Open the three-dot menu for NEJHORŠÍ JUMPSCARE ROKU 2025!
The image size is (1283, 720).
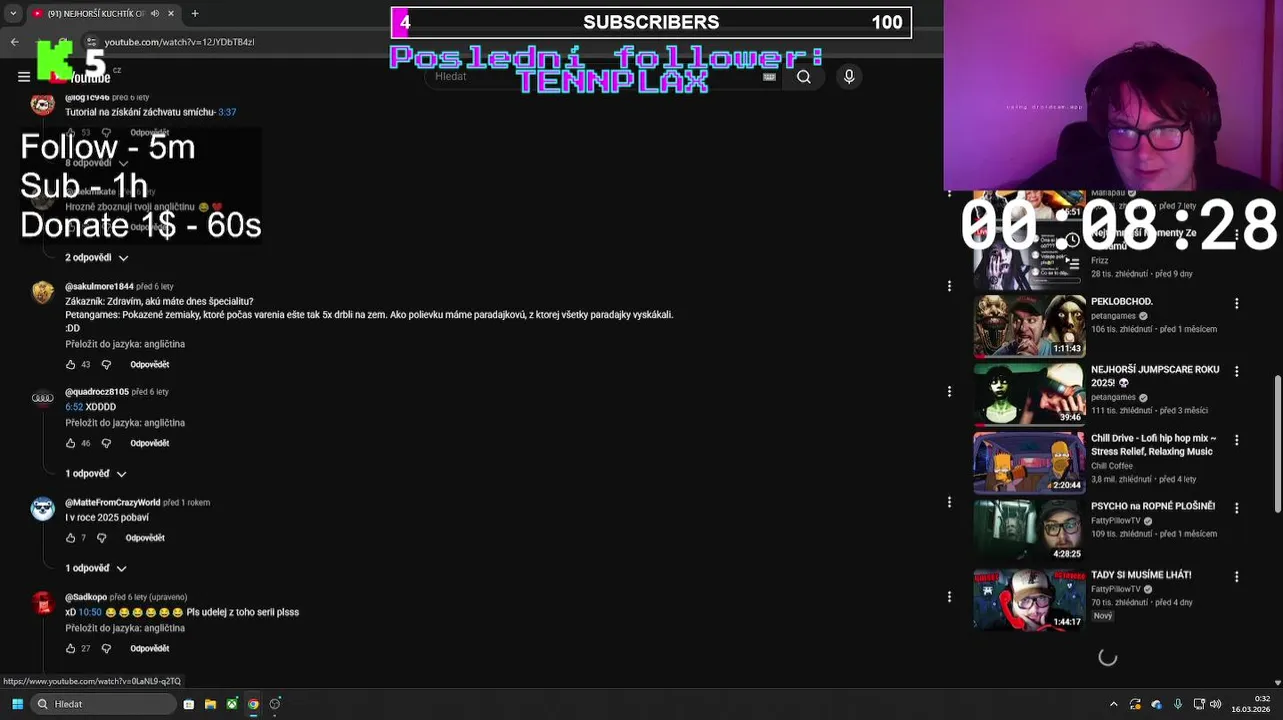(x=1236, y=371)
